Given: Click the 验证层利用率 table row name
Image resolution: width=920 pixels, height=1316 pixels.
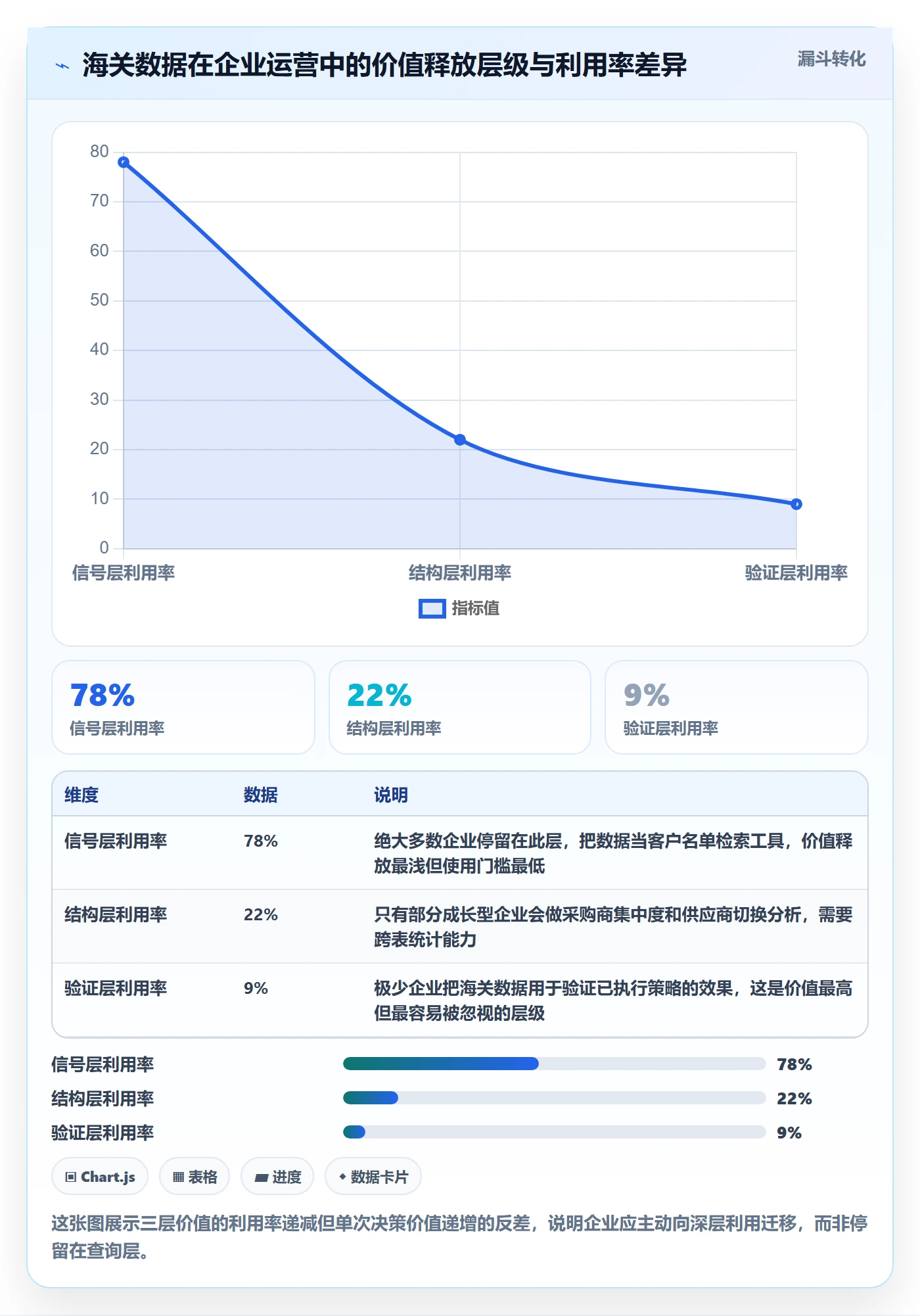Looking at the screenshot, I should coord(116,988).
